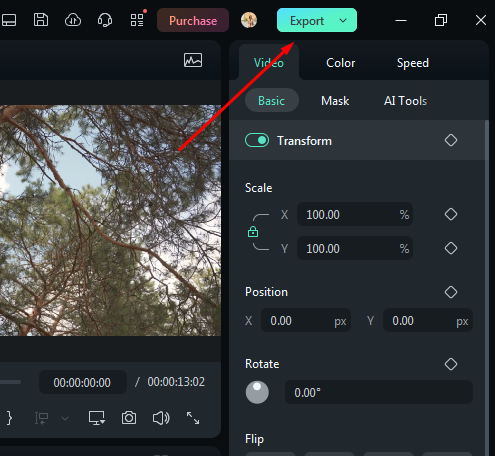495x456 pixels.
Task: Click the mark out curly brace icon
Action: pyautogui.click(x=9, y=418)
